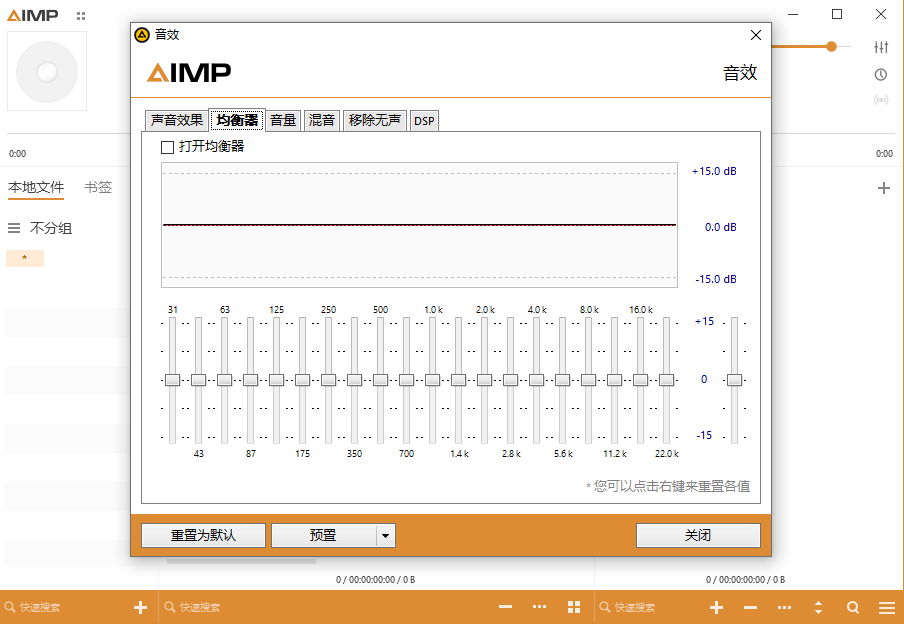
Task: Click the 175 Hz equalizer slider handle
Action: tap(302, 379)
